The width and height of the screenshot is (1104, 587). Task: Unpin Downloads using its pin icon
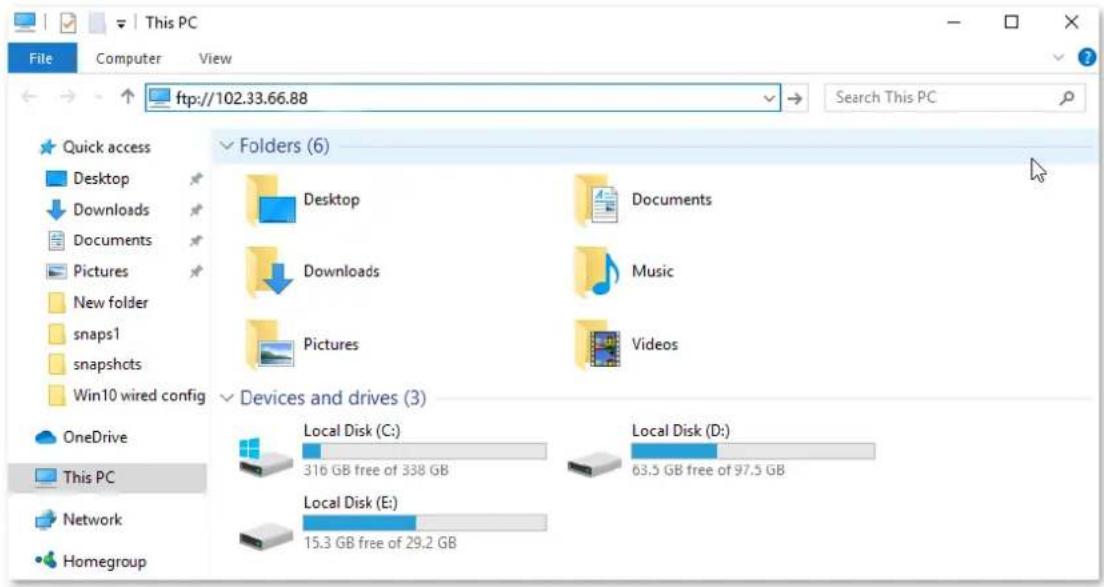click(196, 210)
